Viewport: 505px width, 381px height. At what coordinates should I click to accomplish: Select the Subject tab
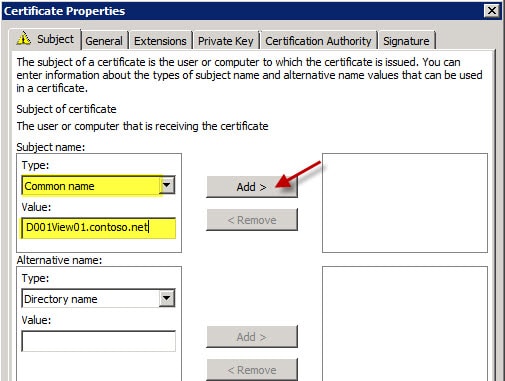46,39
